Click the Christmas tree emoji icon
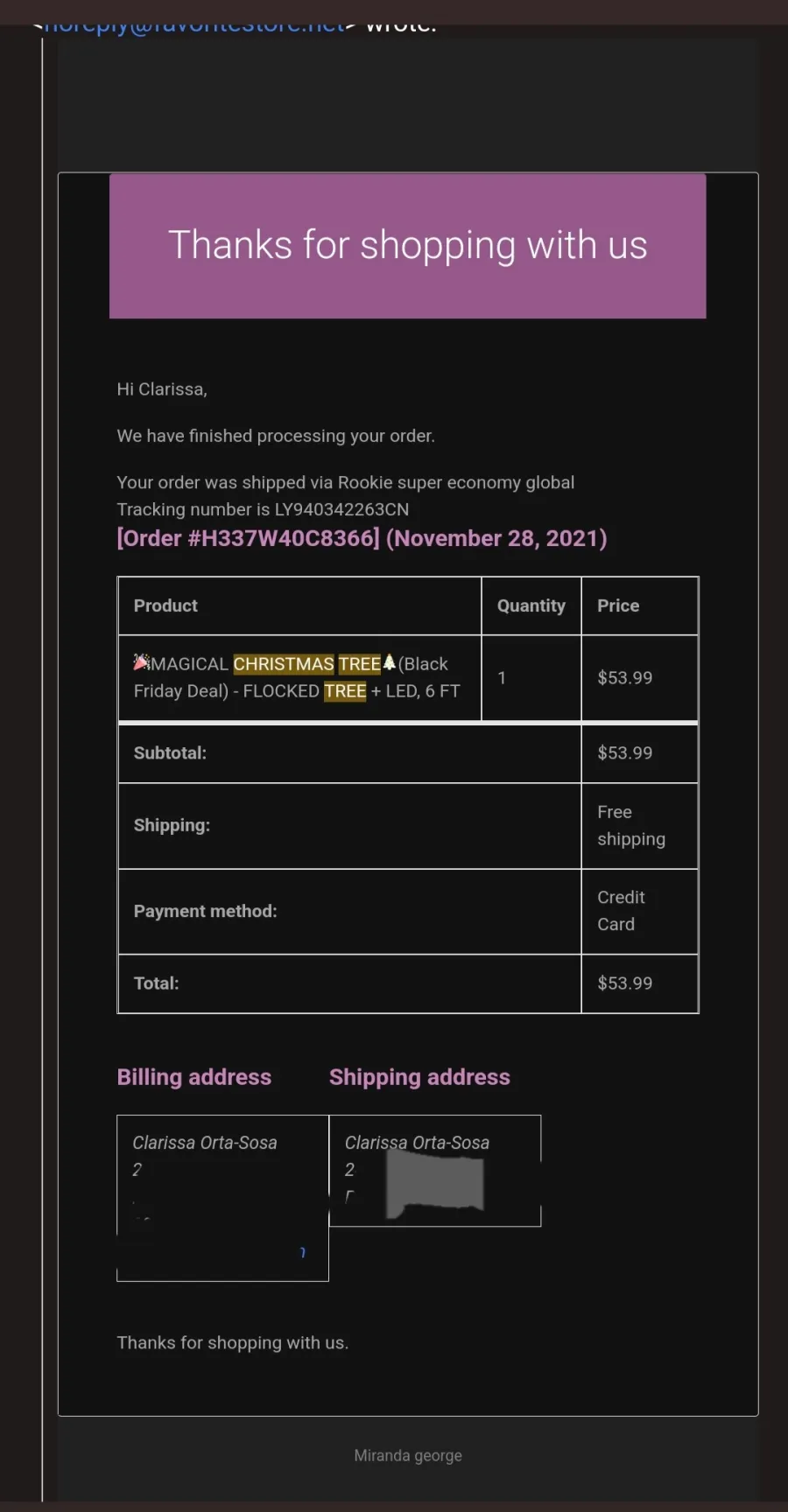This screenshot has width=788, height=1512. 390,663
